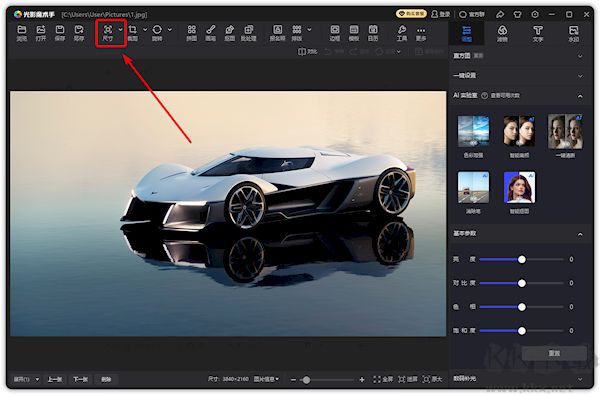Select the crop tool icon
Screen dimensions: 600x395
coord(133,33)
